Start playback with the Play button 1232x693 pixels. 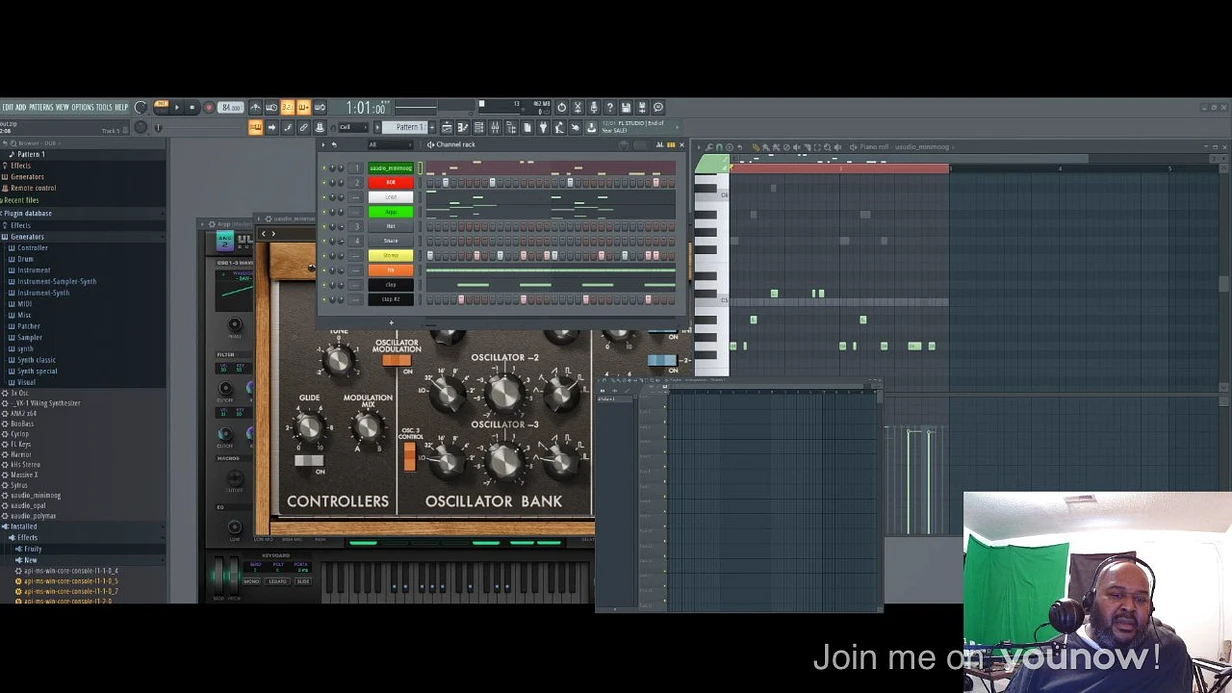177,107
